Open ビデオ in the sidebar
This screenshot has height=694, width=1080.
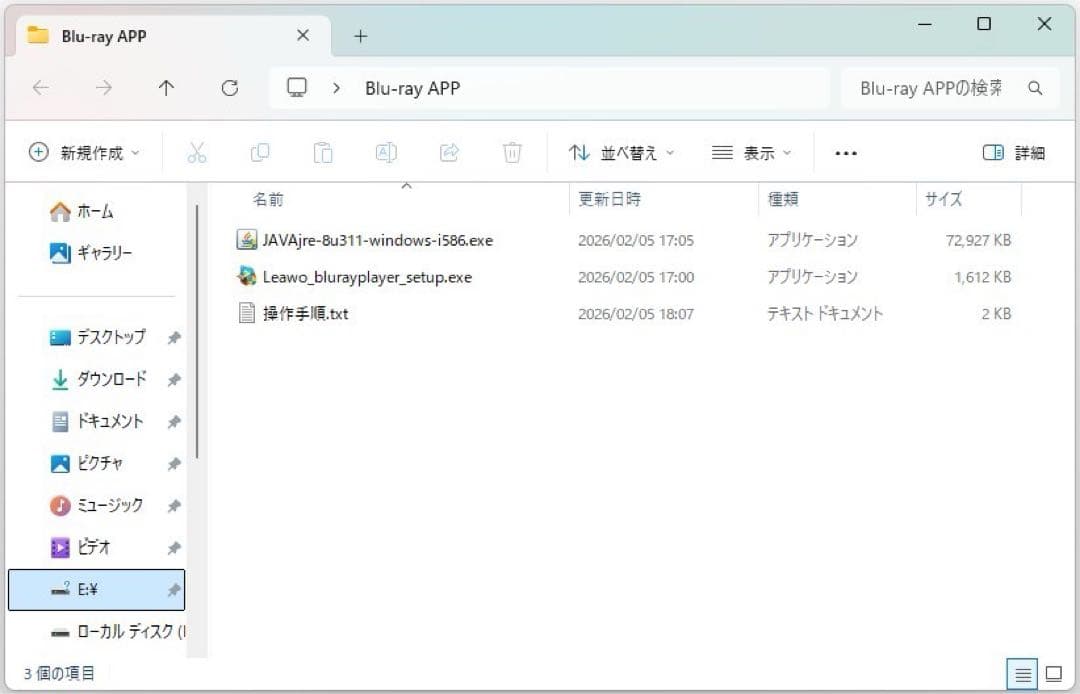click(79, 547)
